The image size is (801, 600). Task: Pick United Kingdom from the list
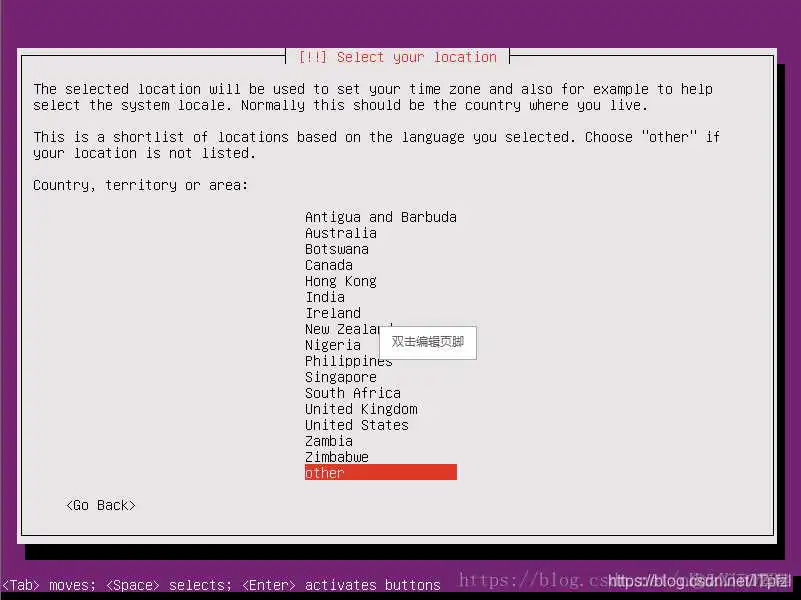(x=360, y=408)
